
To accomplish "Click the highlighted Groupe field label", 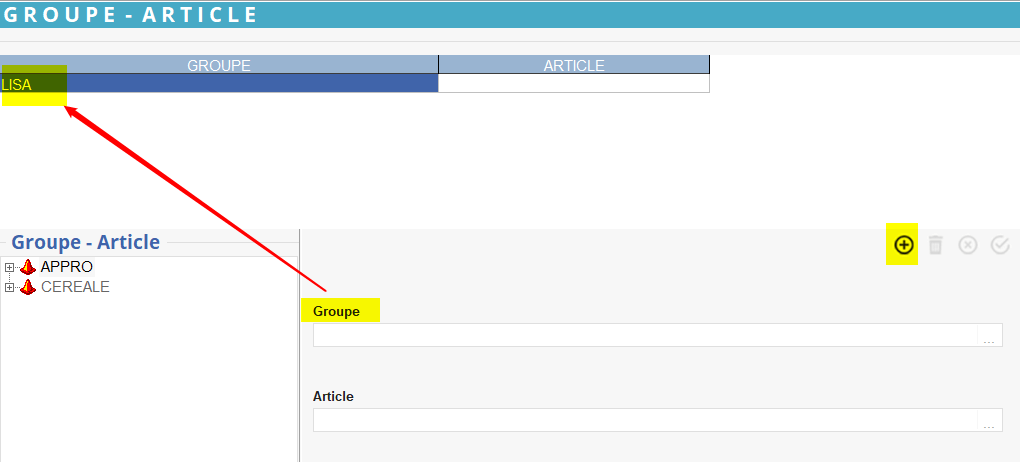I will coord(336,311).
